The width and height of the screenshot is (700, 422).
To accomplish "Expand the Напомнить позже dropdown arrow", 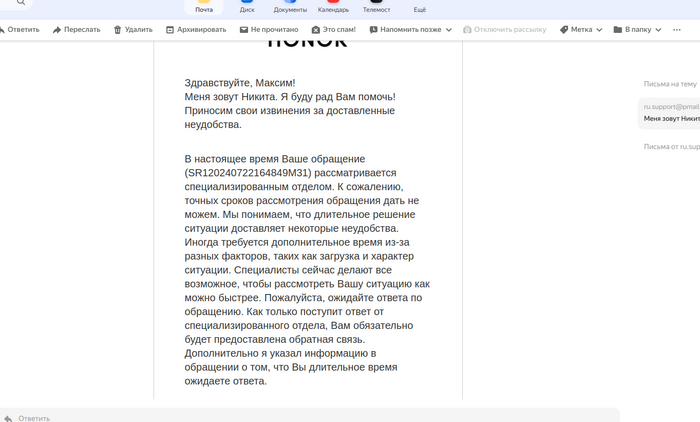I will (x=450, y=30).
